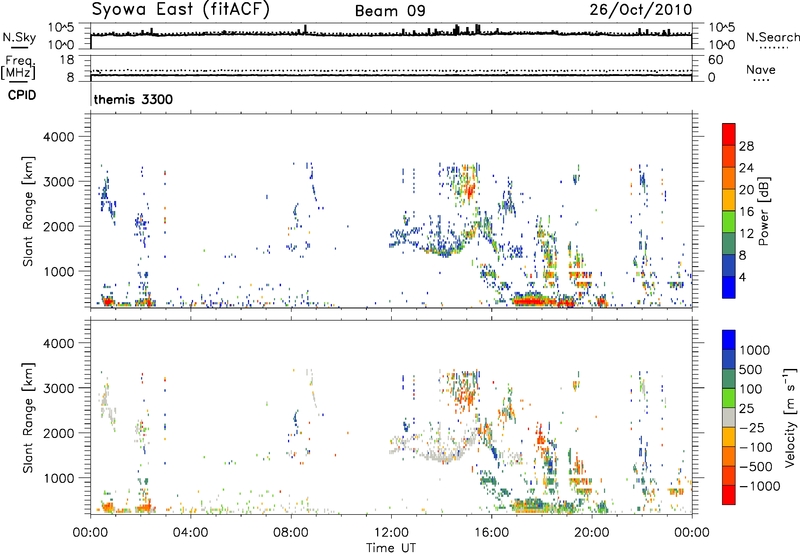This screenshot has width=800, height=554.
Task: Click the dotted line sample under N.Search
Action: pos(773,48)
